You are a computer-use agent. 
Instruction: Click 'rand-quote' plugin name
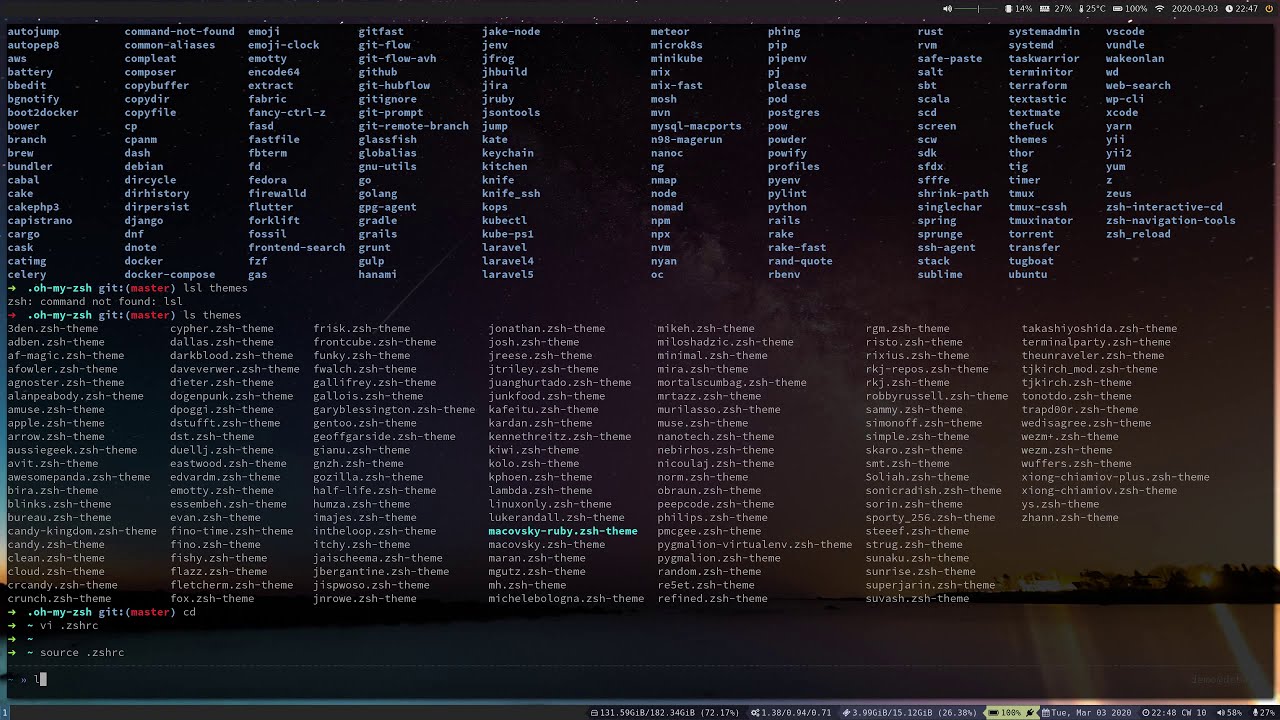[x=800, y=262]
